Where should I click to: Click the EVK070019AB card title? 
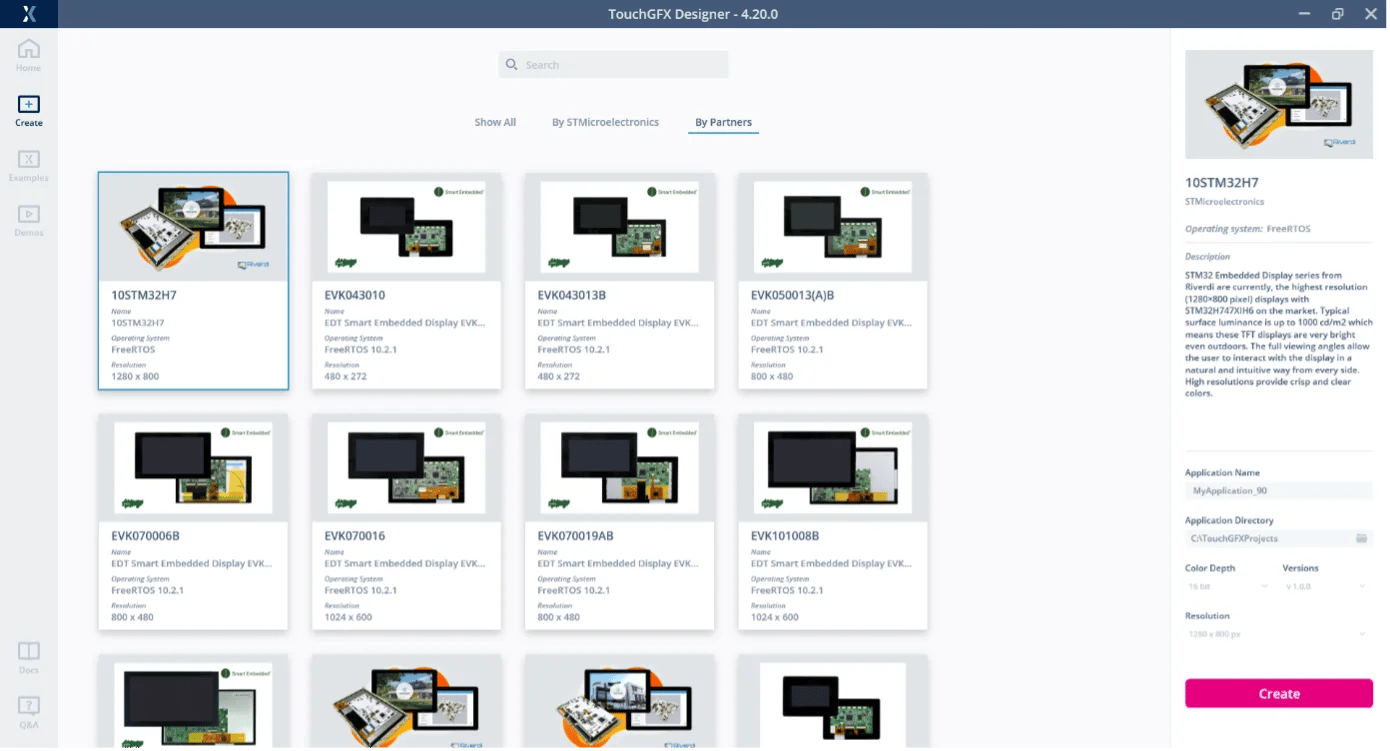point(576,537)
